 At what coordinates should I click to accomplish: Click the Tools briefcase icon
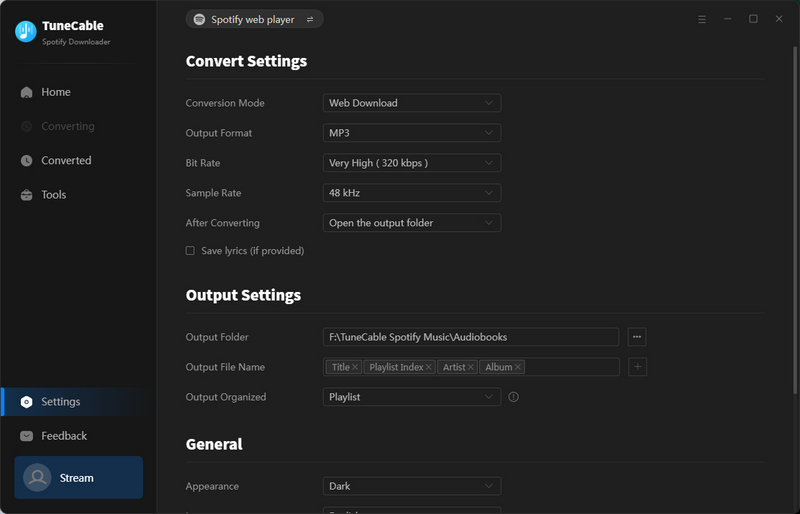point(27,195)
